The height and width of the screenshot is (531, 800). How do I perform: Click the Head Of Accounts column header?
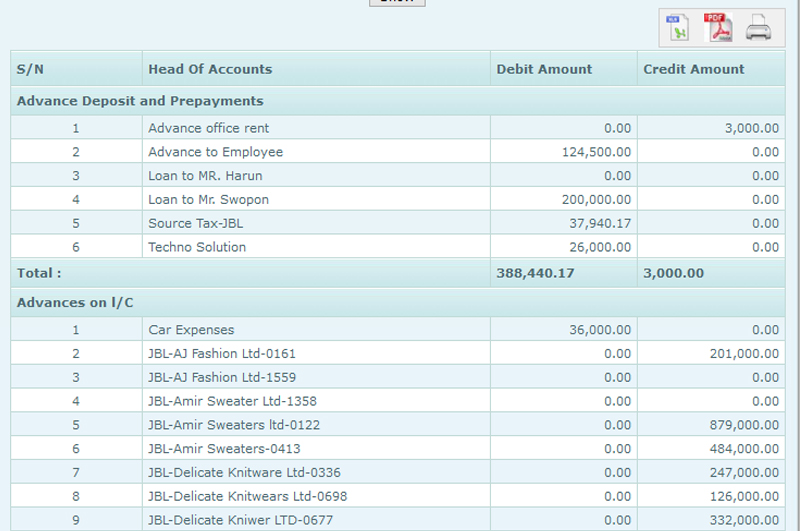(x=210, y=69)
